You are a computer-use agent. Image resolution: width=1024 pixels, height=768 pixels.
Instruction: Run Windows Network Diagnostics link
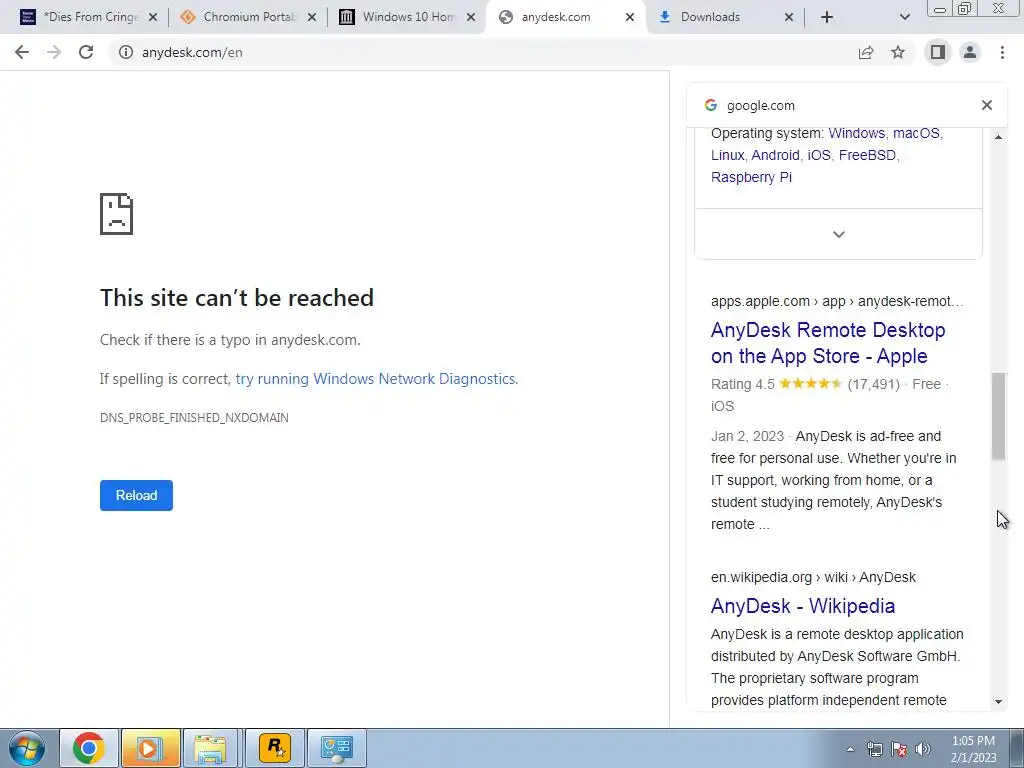pos(377,379)
